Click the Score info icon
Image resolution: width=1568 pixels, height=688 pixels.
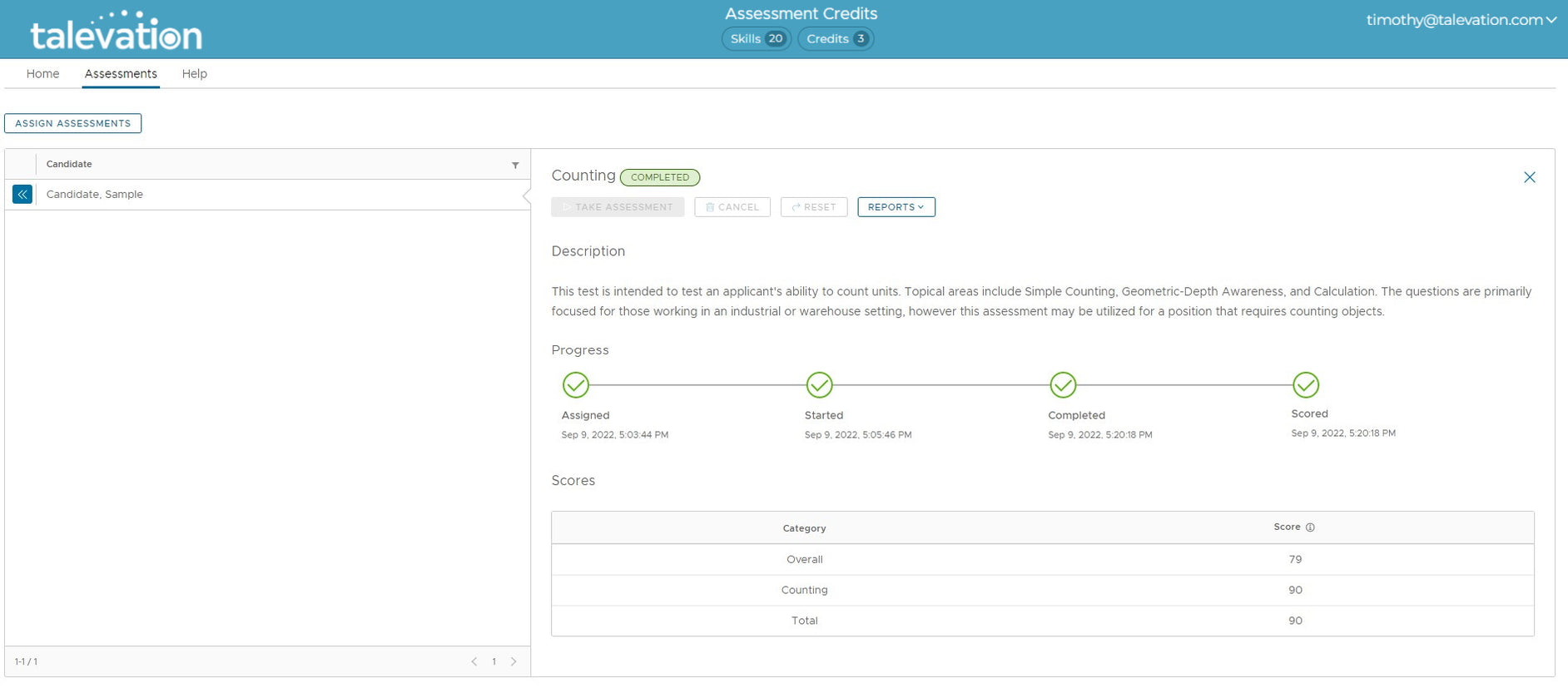pyautogui.click(x=1310, y=527)
